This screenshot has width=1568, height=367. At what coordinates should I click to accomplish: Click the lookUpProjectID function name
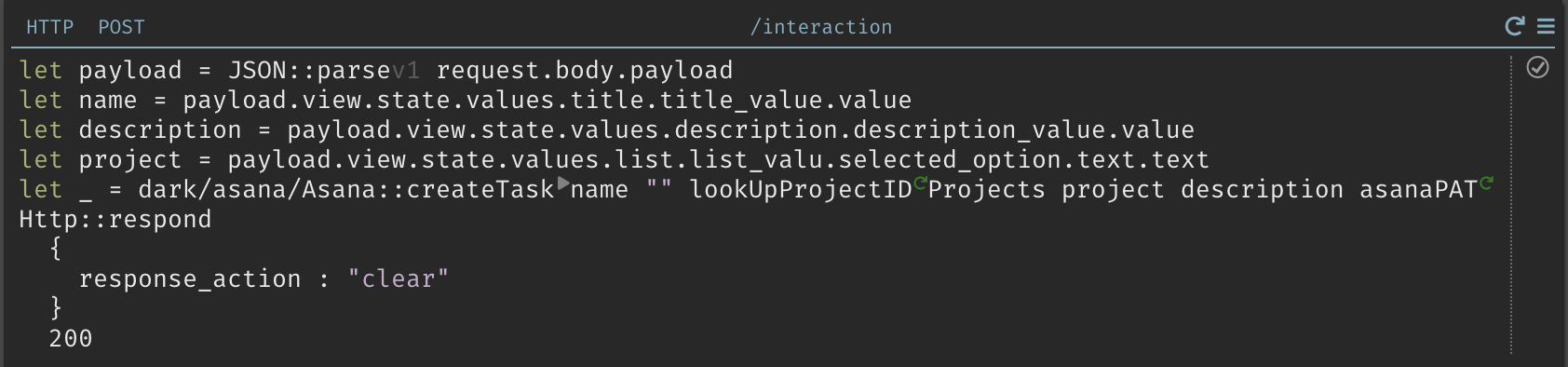coord(801,189)
